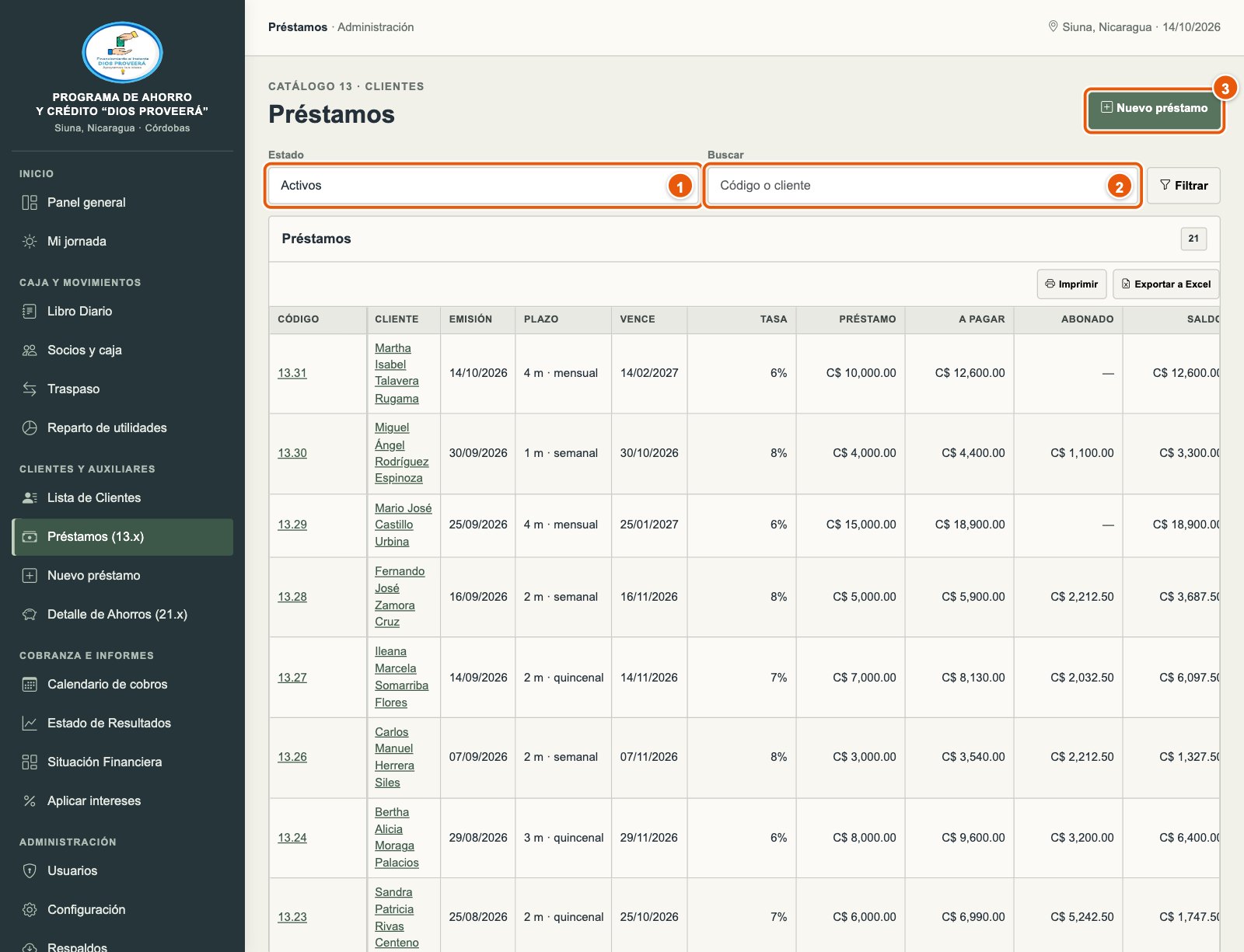This screenshot has width=1244, height=952.
Task: Click the Filtrar button
Action: click(x=1183, y=186)
